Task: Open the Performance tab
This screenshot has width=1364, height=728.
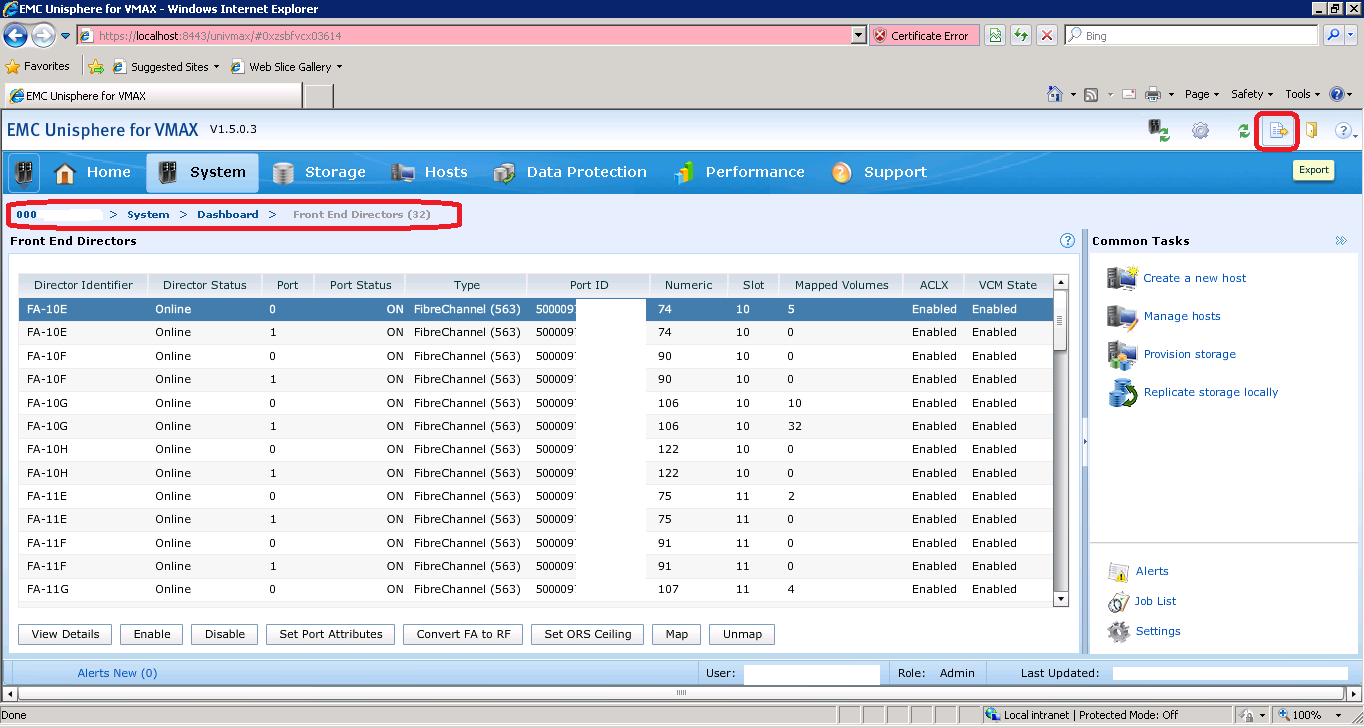Action: pyautogui.click(x=739, y=173)
